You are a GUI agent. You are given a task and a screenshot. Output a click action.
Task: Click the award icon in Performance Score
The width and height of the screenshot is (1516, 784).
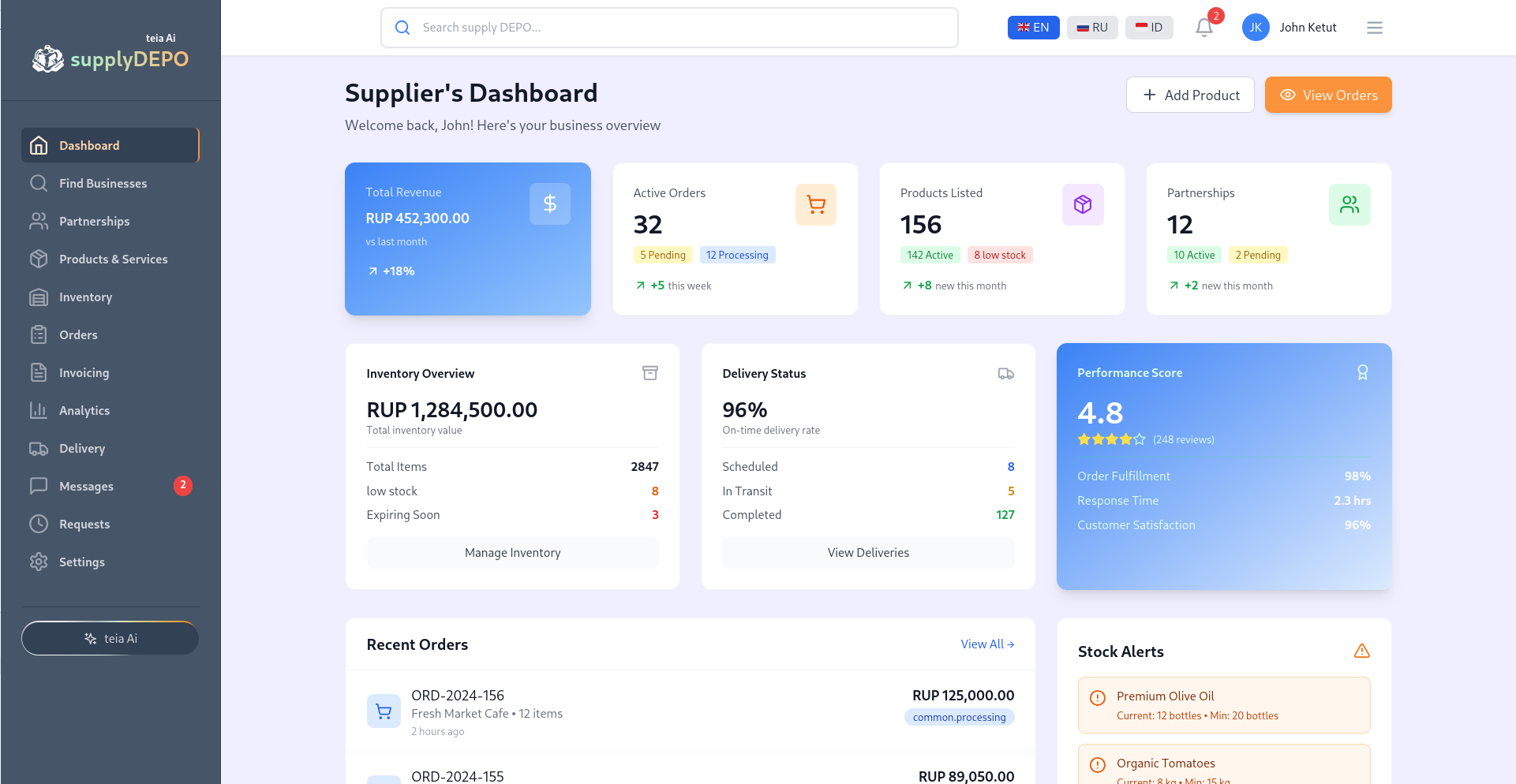(x=1362, y=372)
